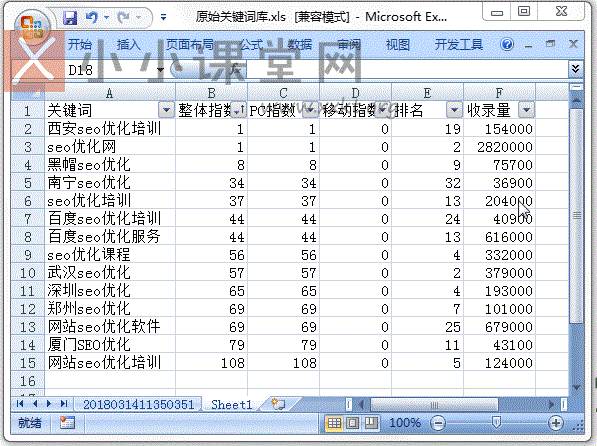Click the Save icon in quick access toolbar
This screenshot has height=446, width=597.
(x=70, y=18)
